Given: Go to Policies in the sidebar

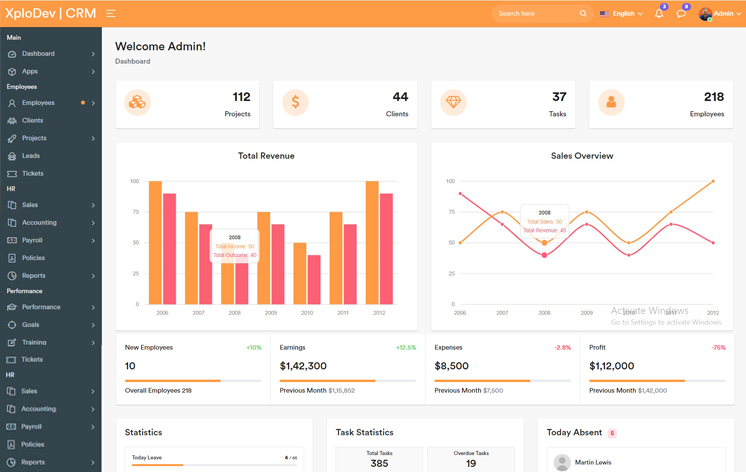Looking at the screenshot, I should pos(33,258).
